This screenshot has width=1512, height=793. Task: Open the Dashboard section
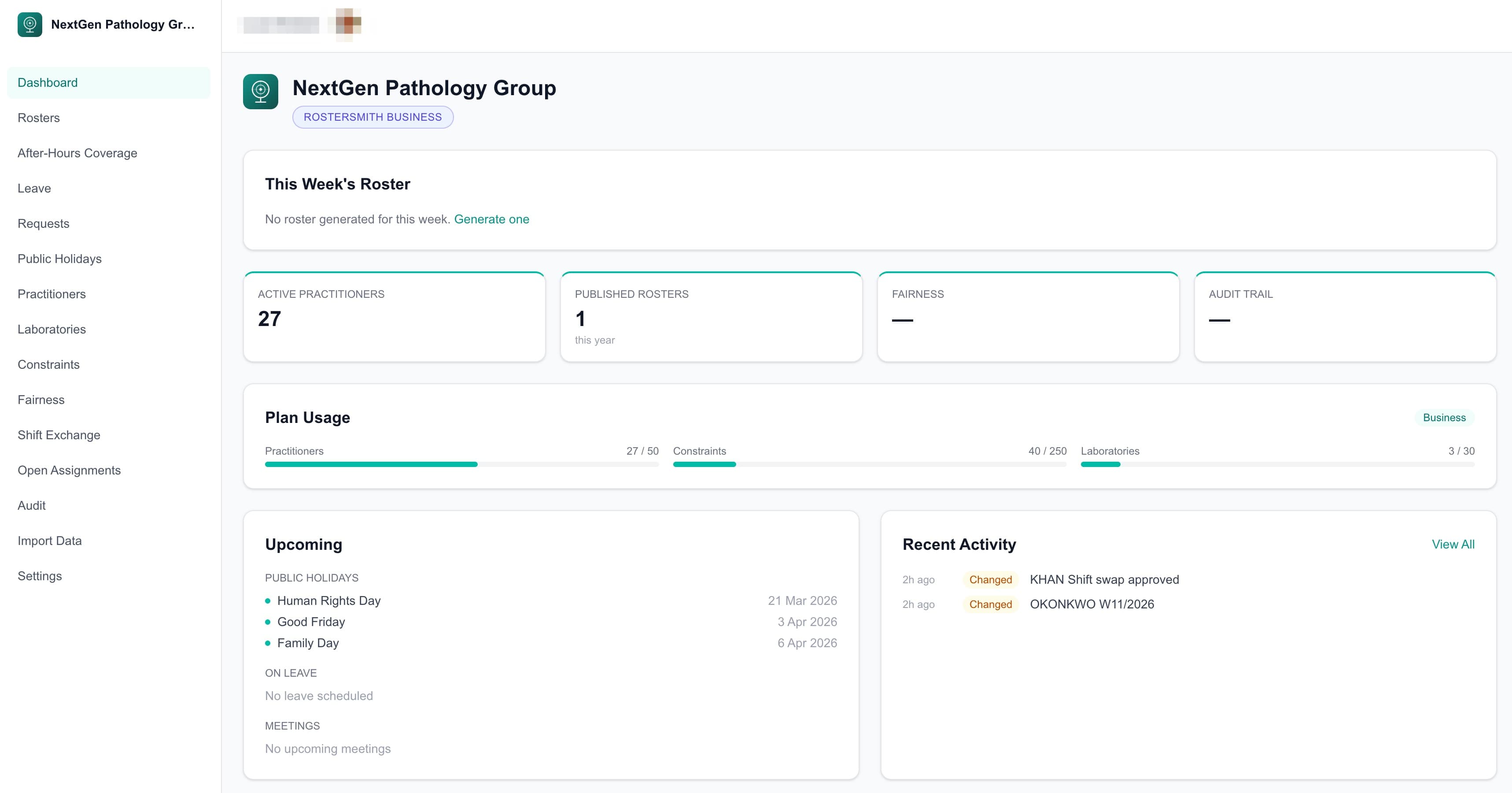pos(47,82)
